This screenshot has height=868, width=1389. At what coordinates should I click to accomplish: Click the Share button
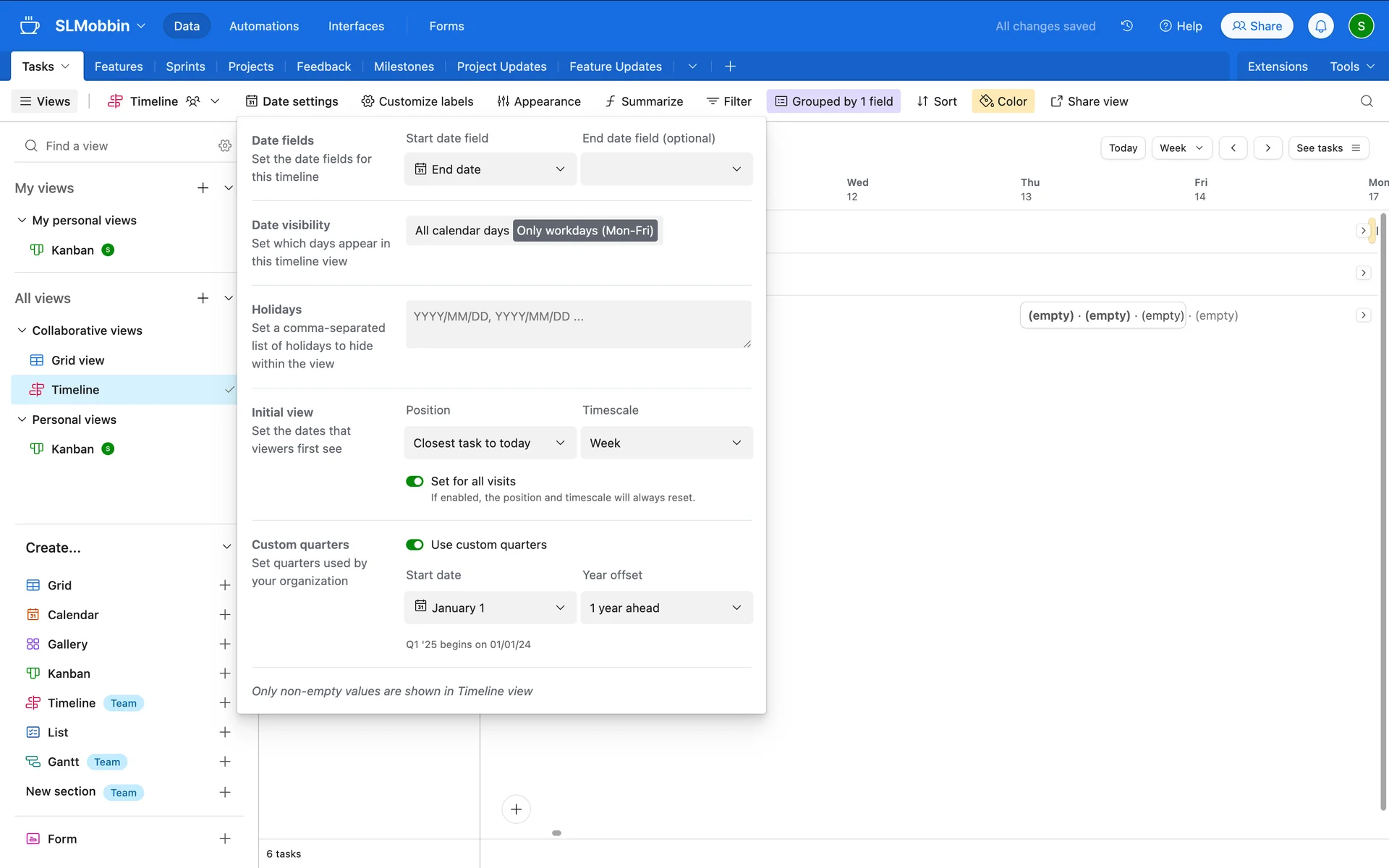[1257, 26]
